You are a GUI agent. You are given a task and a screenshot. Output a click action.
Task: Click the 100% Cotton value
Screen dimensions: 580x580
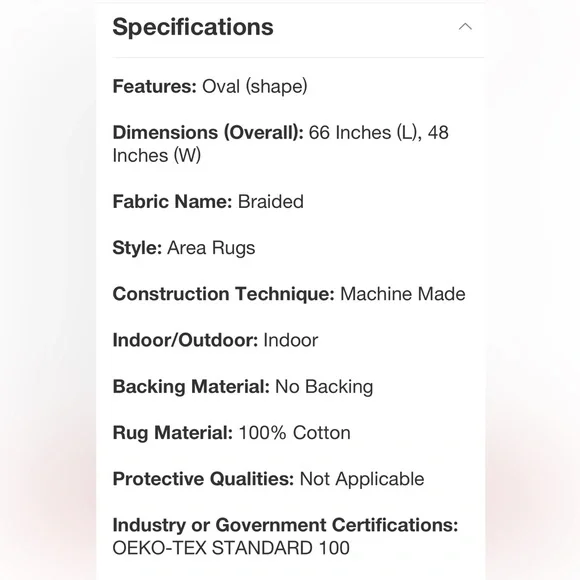(294, 433)
